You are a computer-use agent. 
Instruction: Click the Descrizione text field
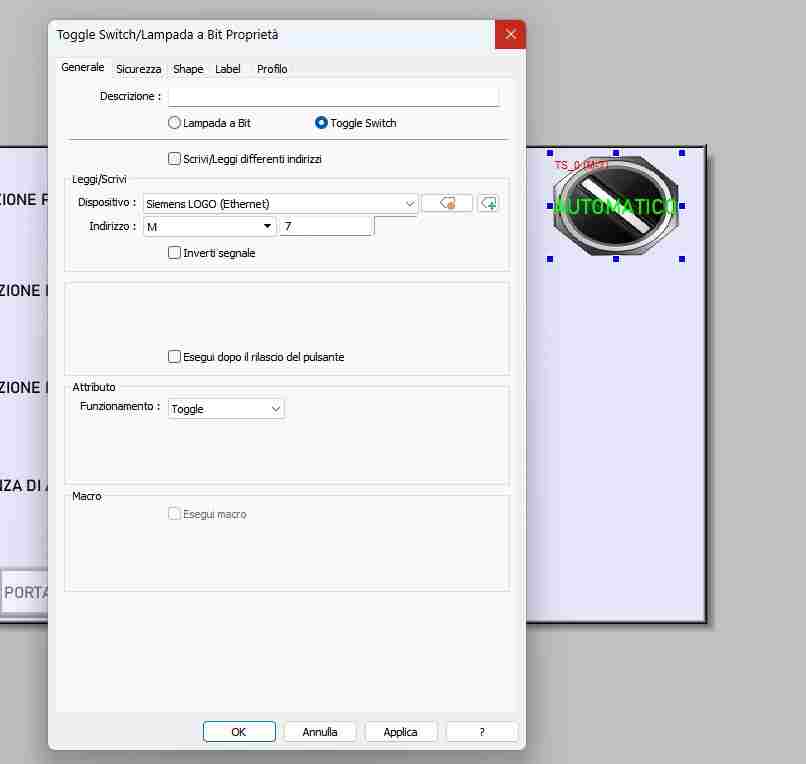coord(333,97)
